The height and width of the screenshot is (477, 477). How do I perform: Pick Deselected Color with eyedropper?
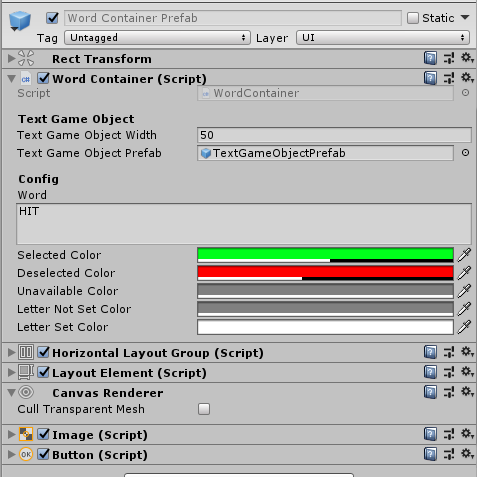pos(464,273)
